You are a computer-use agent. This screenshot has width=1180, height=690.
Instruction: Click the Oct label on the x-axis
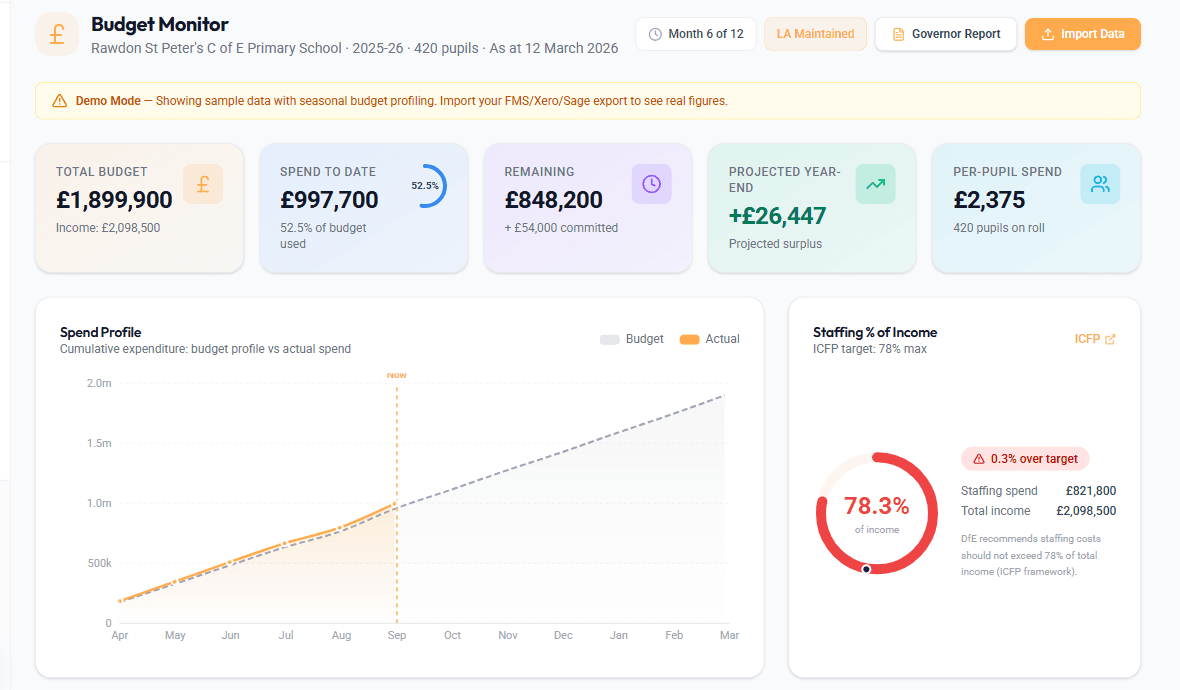(452, 635)
